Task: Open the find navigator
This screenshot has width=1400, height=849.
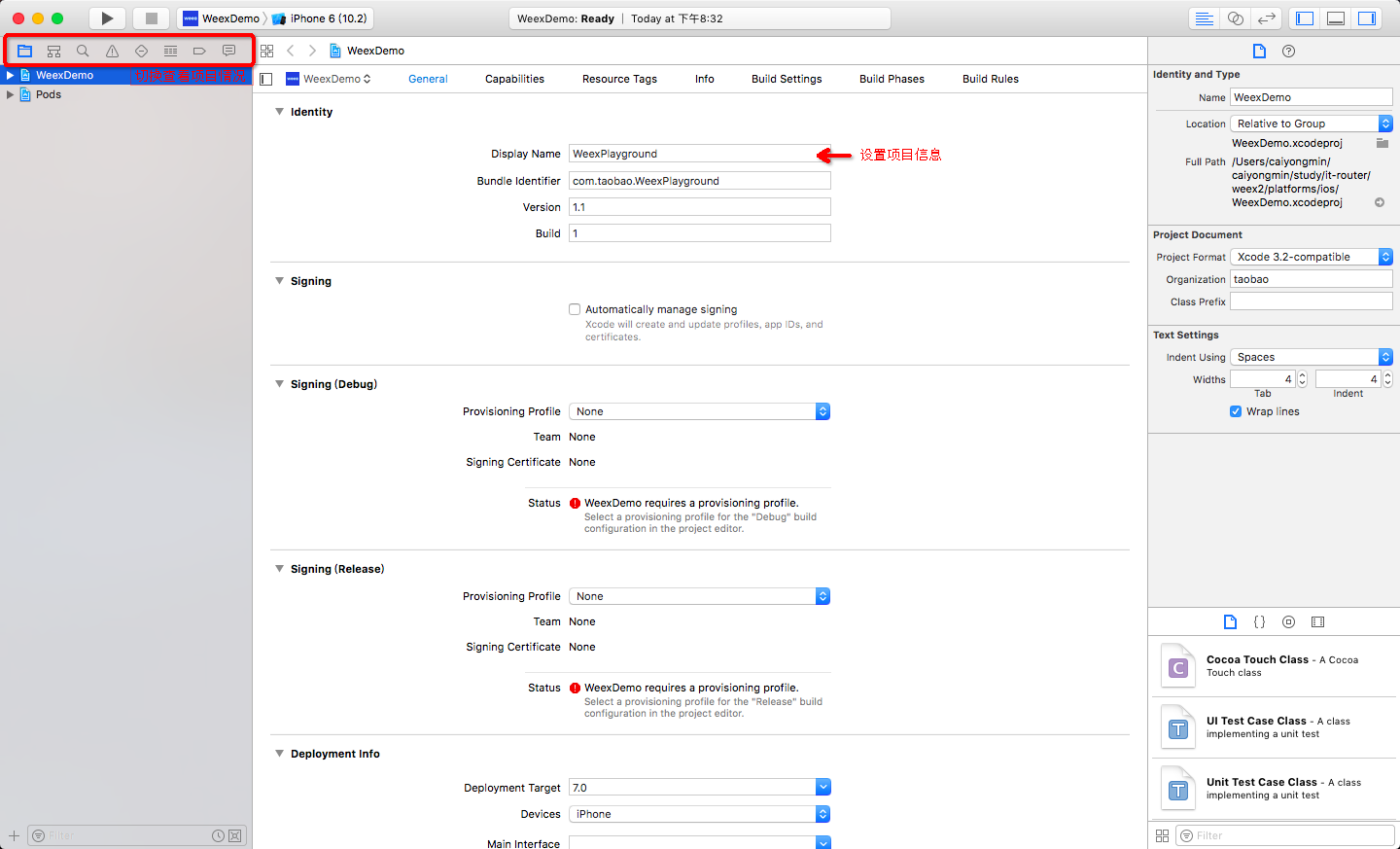Action: [83, 51]
